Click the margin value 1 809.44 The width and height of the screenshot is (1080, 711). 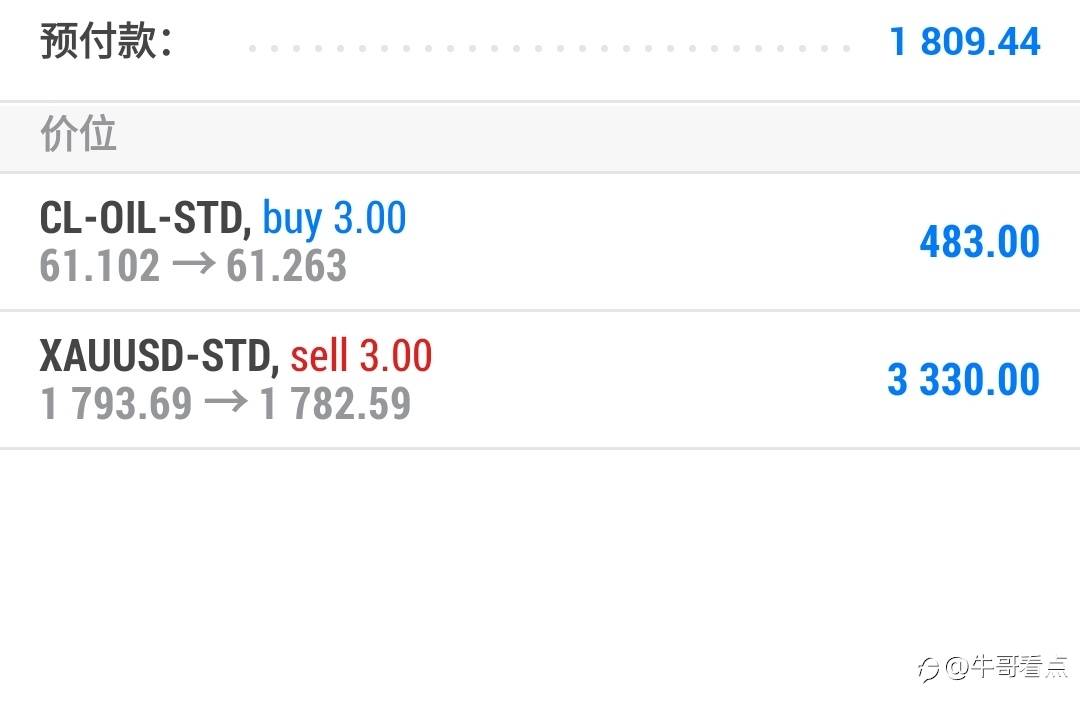coord(965,42)
